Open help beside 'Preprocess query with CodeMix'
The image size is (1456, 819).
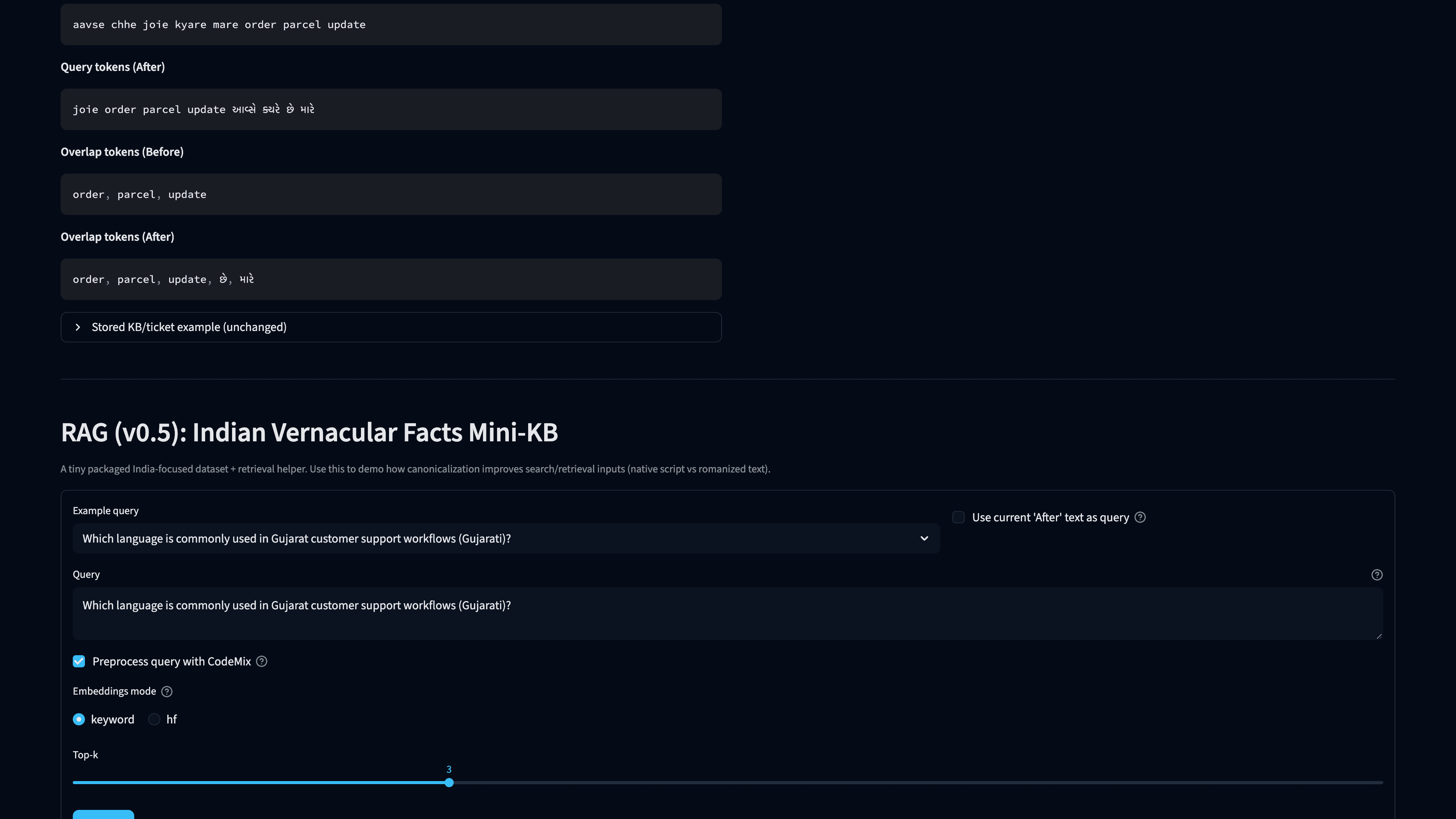click(x=261, y=661)
